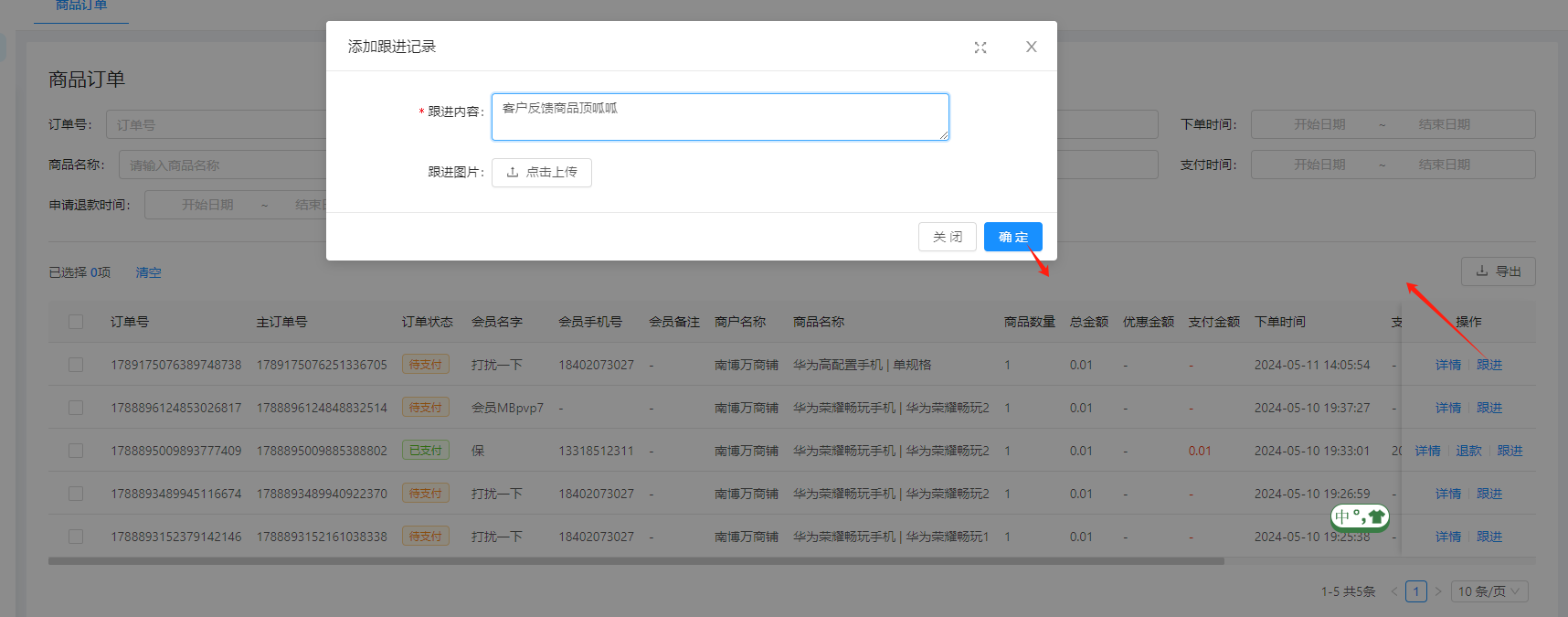1568x617 pixels.
Task: Click the 1-5 共5条 pagination total text
Action: [1348, 591]
